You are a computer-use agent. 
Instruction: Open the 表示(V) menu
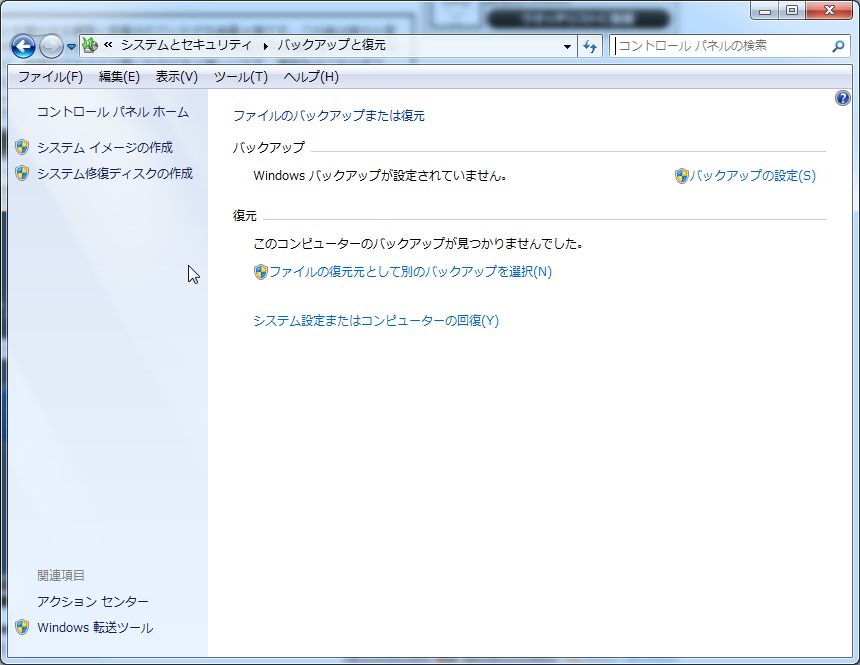click(x=177, y=77)
